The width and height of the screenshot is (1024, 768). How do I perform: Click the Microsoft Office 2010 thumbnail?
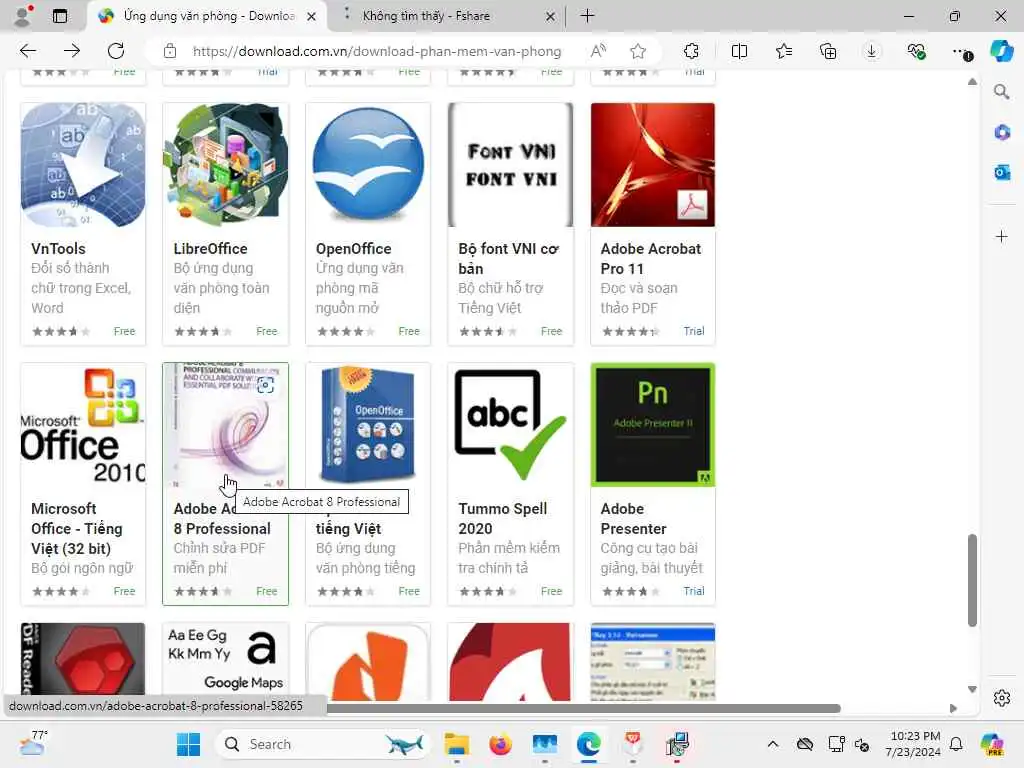tap(83, 424)
